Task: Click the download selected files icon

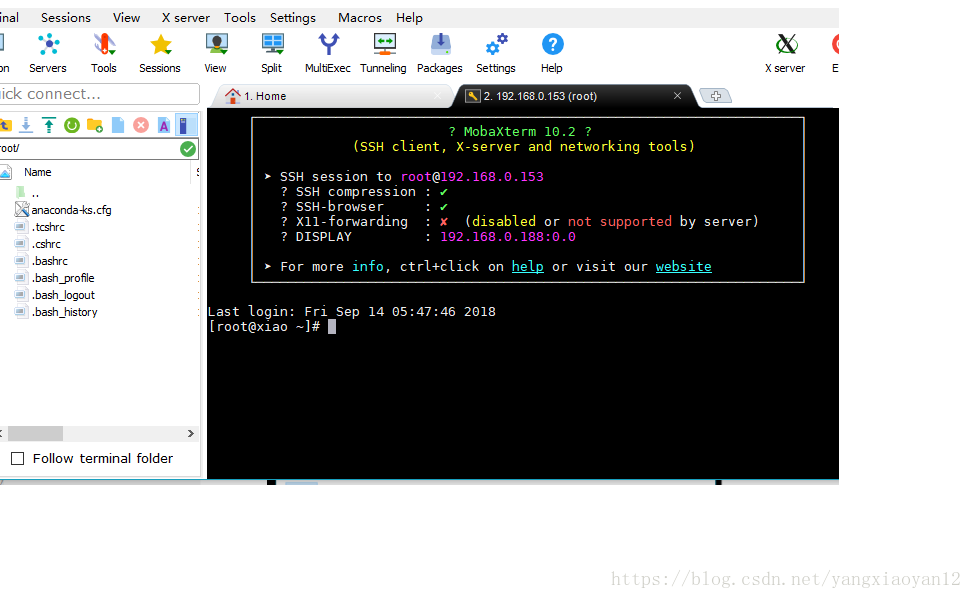Action: coord(26,125)
